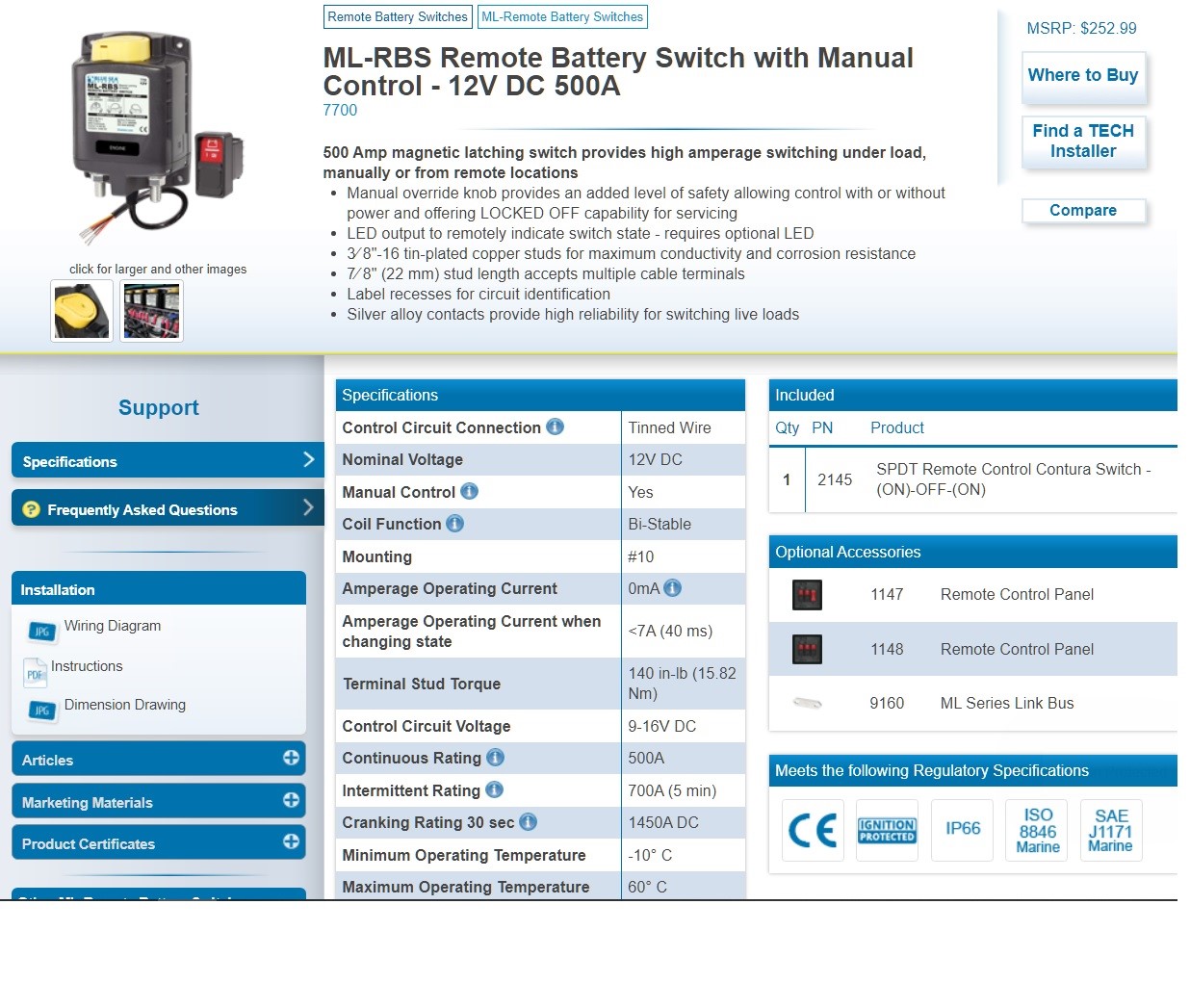1190x1008 pixels.
Task: Click the 9-16V DC control circuit voltage value
Action: click(661, 726)
